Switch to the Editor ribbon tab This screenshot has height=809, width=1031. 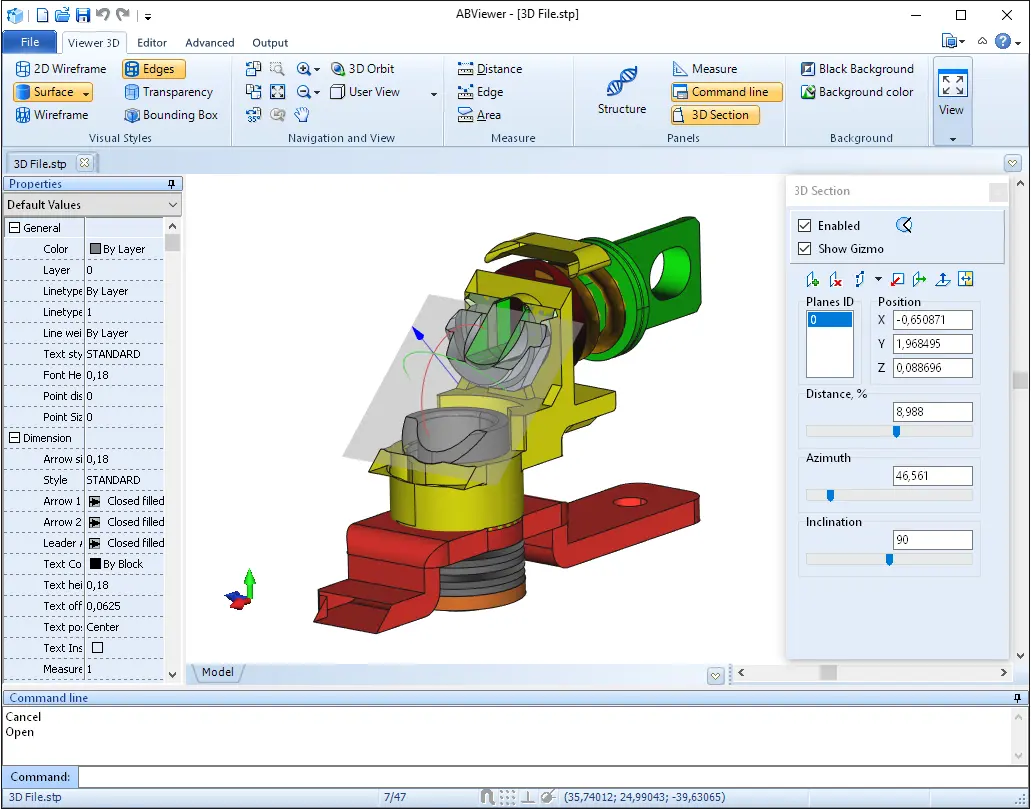click(x=152, y=43)
